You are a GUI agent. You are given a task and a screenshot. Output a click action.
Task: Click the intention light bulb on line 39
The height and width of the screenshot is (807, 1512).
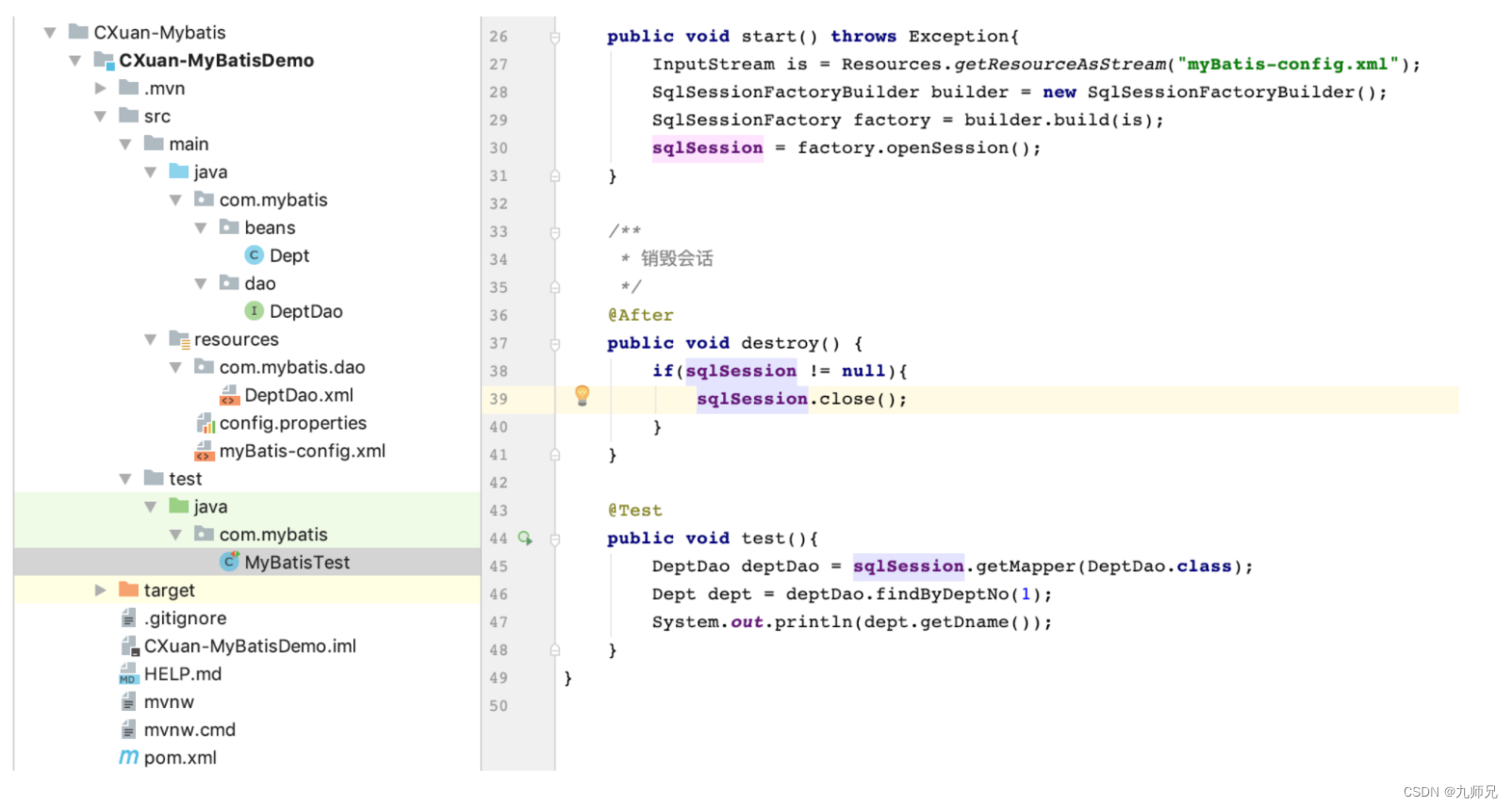583,396
